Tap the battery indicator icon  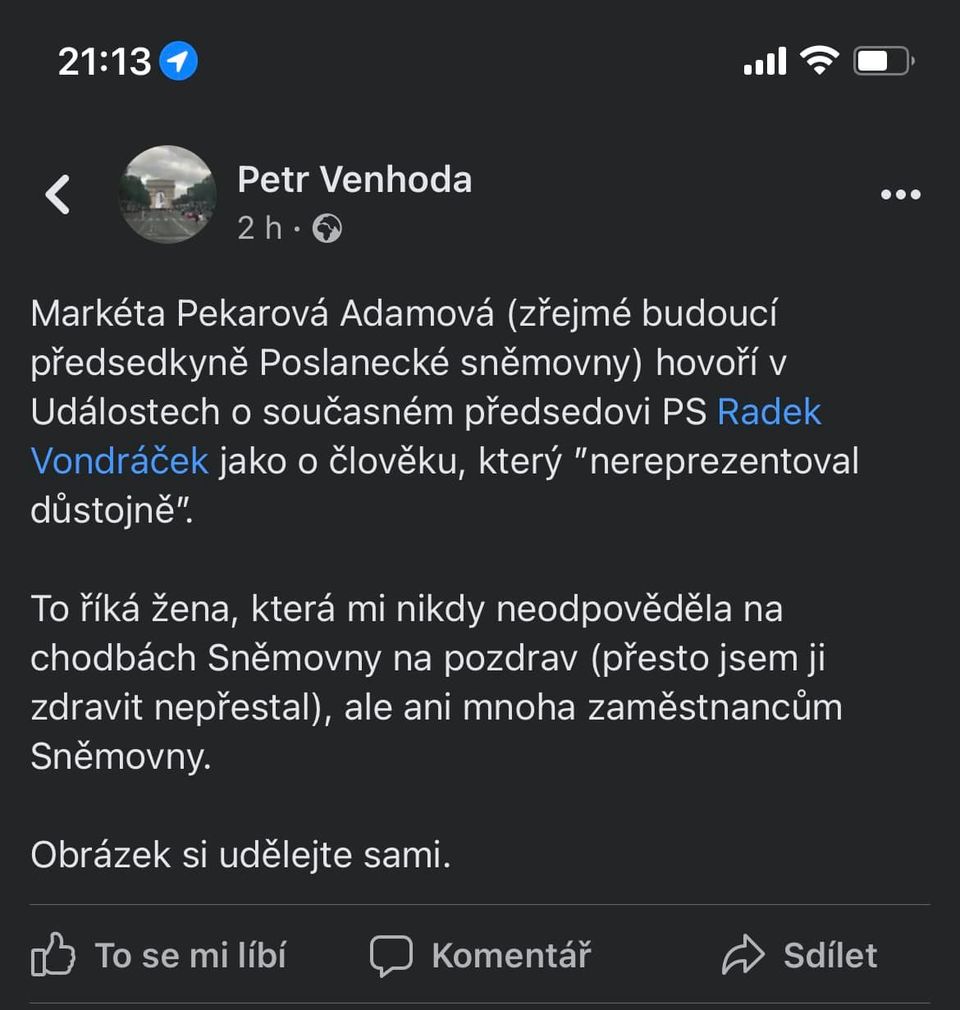(x=883, y=62)
